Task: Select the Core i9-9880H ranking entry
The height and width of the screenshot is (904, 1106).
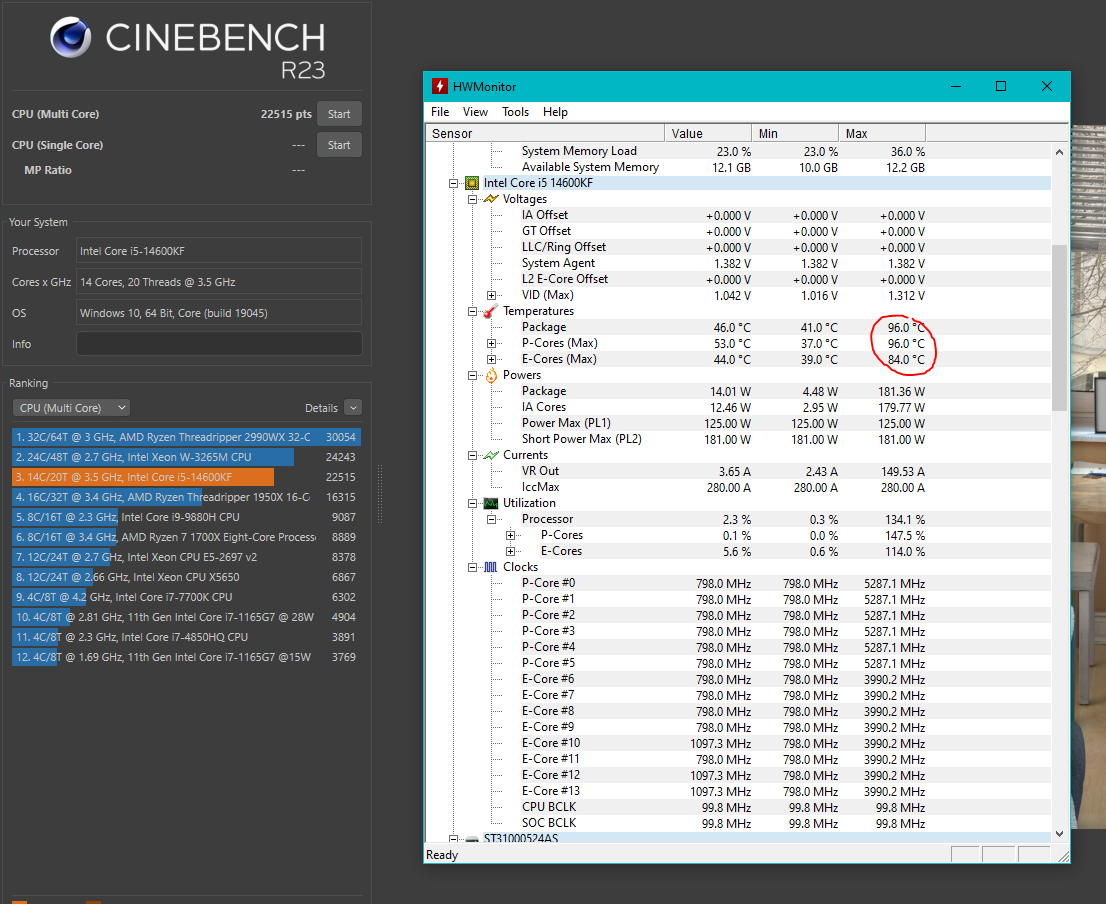Action: pyautogui.click(x=186, y=517)
